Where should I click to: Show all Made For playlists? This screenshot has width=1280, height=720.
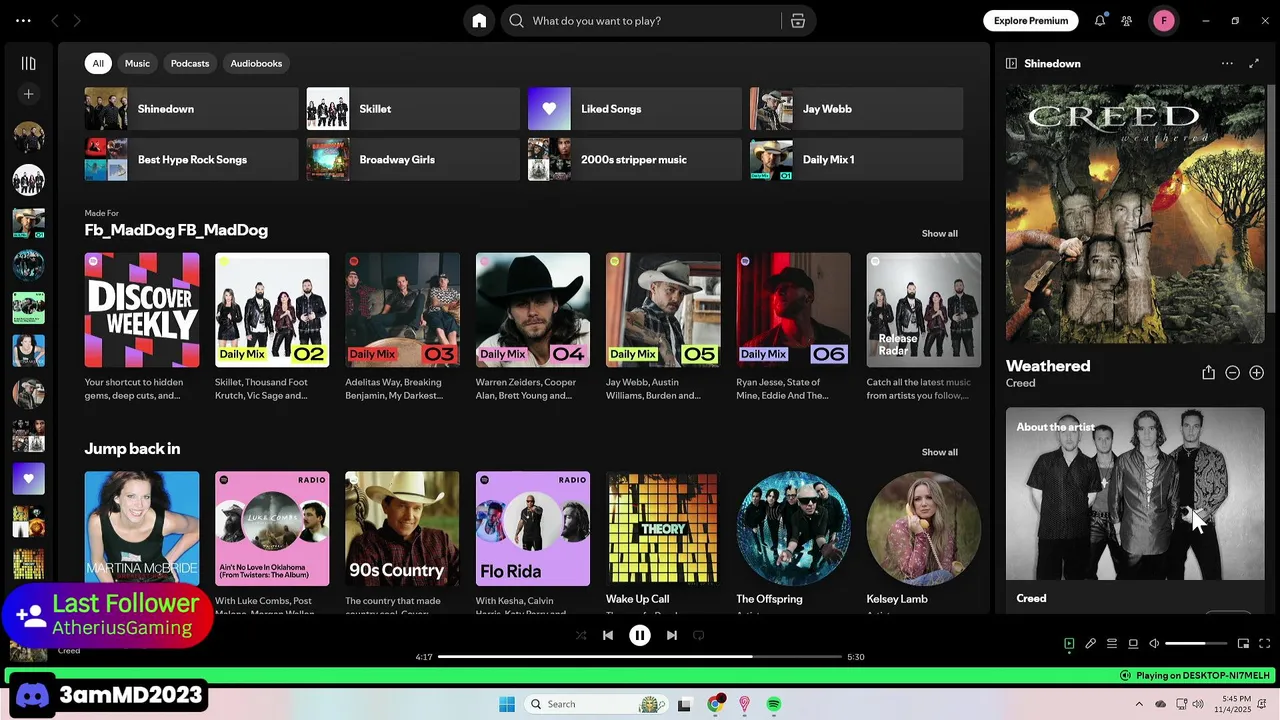click(939, 233)
